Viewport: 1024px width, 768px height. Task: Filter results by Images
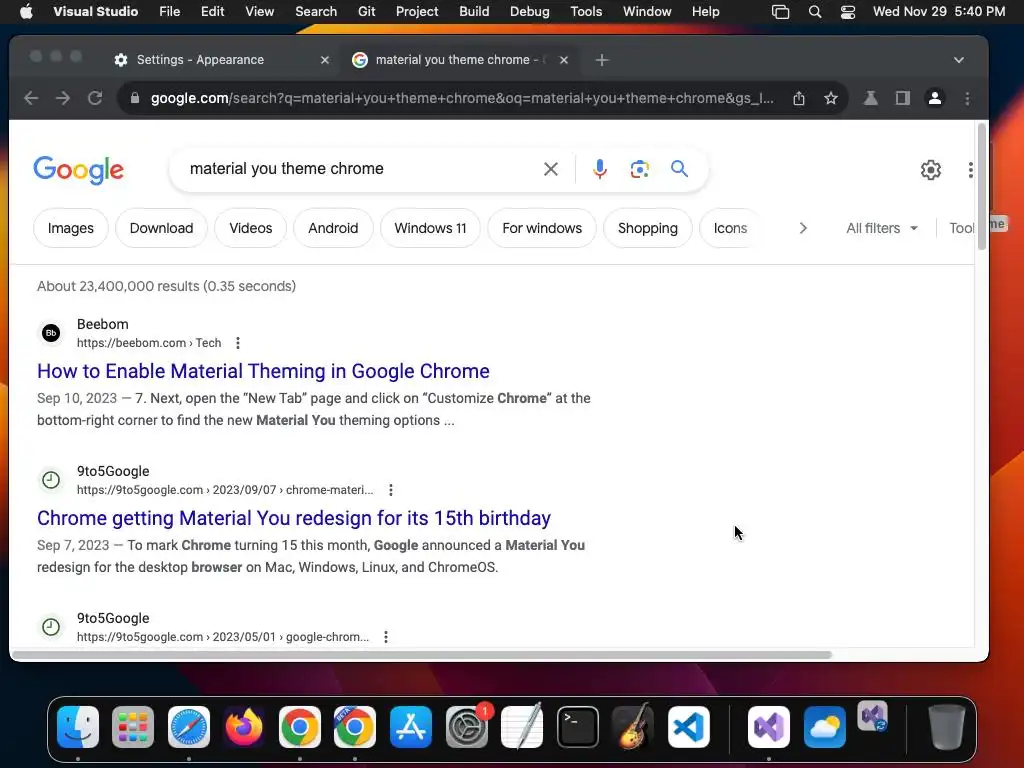click(71, 228)
